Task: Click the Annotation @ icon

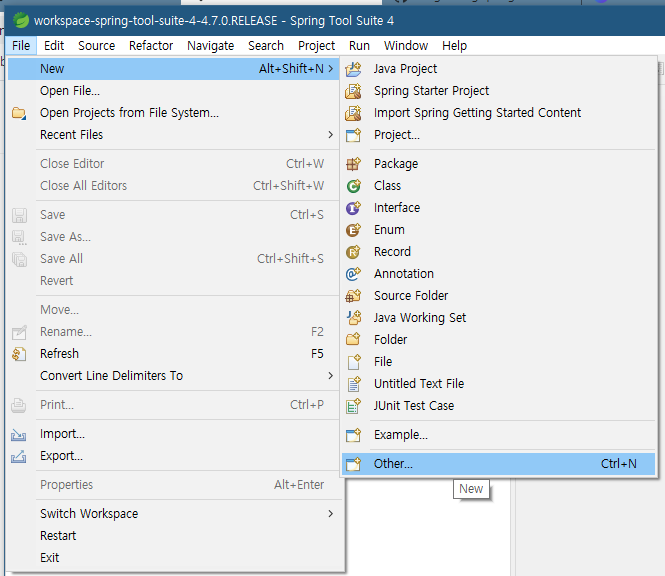Action: point(353,274)
